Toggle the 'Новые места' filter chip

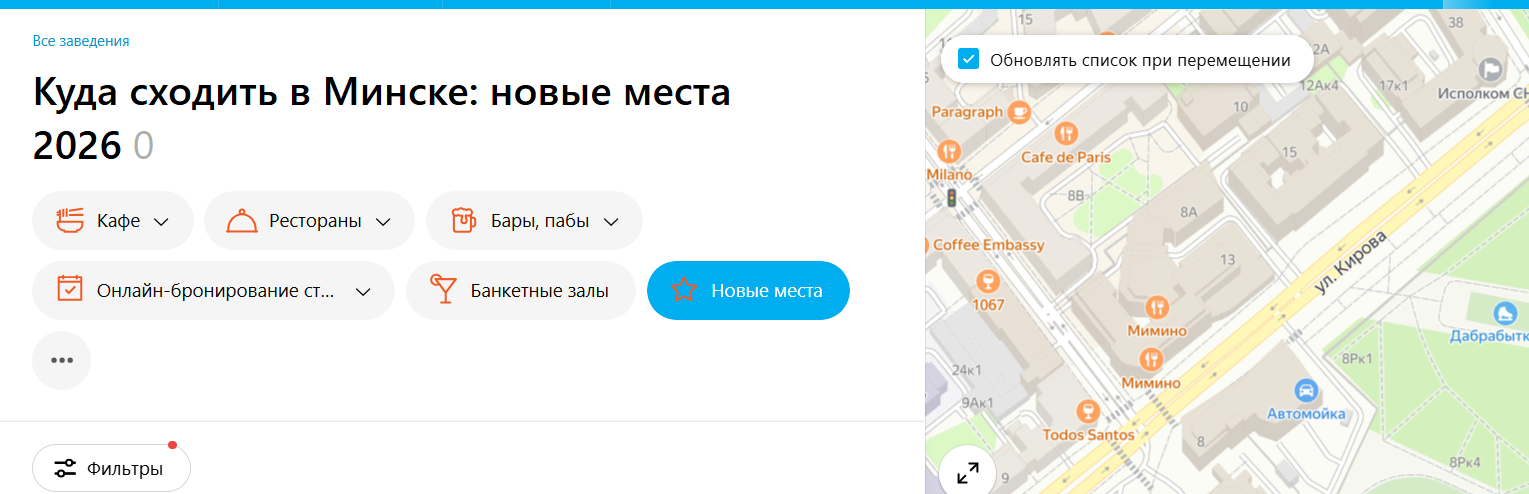(x=748, y=291)
